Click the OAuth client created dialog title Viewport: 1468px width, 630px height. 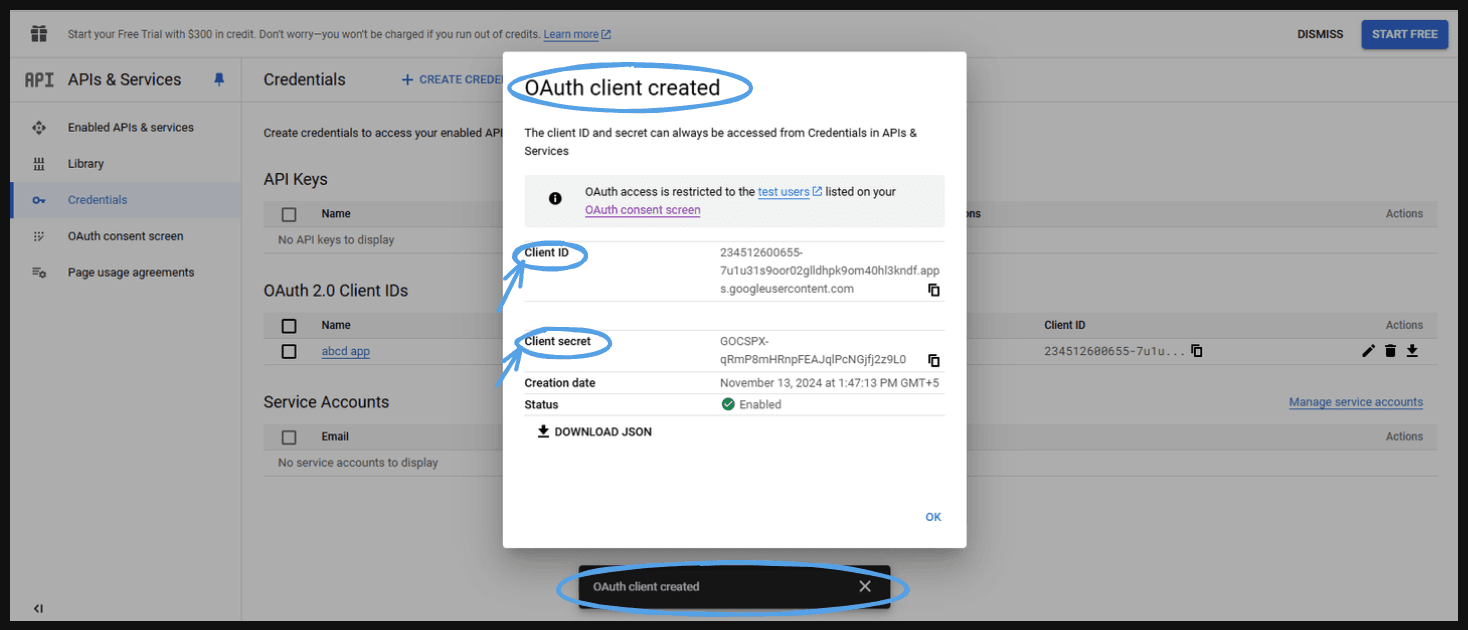pos(622,88)
